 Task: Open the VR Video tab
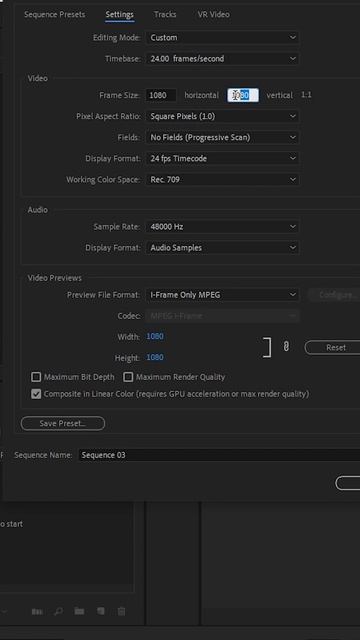tap(214, 15)
